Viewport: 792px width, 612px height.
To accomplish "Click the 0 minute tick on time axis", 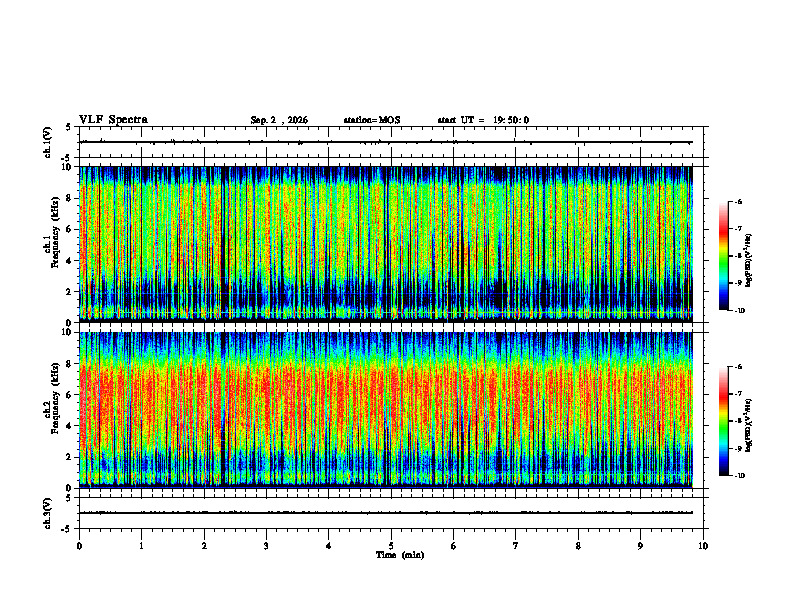I will [x=79, y=546].
